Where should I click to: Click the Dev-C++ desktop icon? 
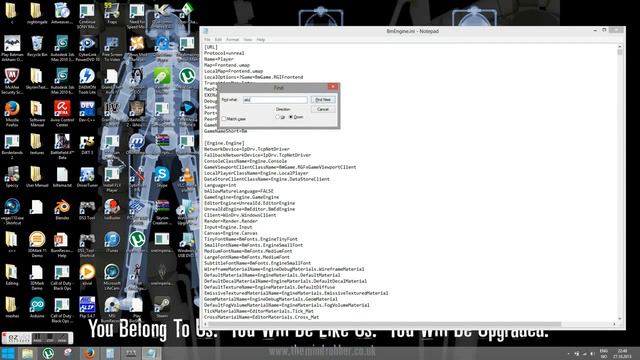click(87, 112)
